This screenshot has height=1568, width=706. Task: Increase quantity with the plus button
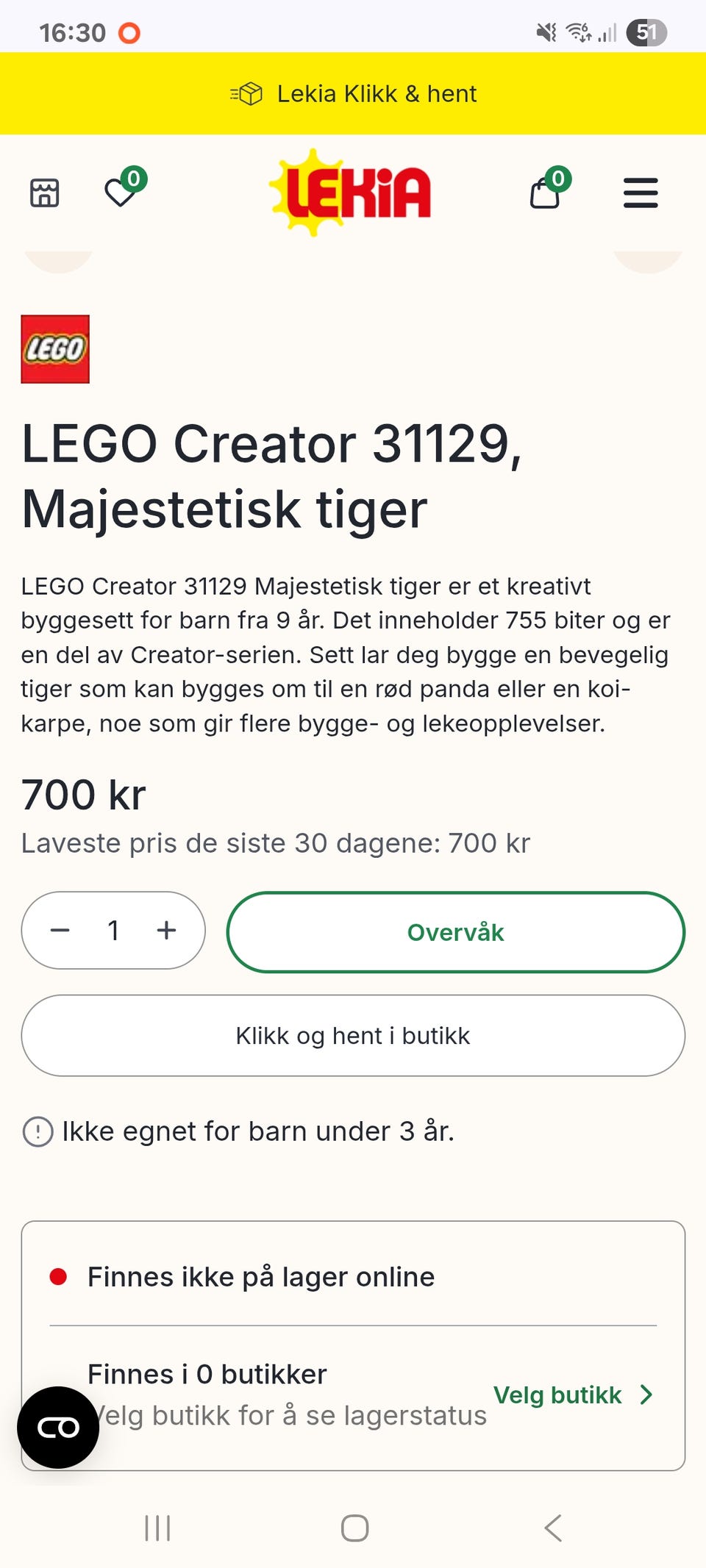pyautogui.click(x=167, y=931)
